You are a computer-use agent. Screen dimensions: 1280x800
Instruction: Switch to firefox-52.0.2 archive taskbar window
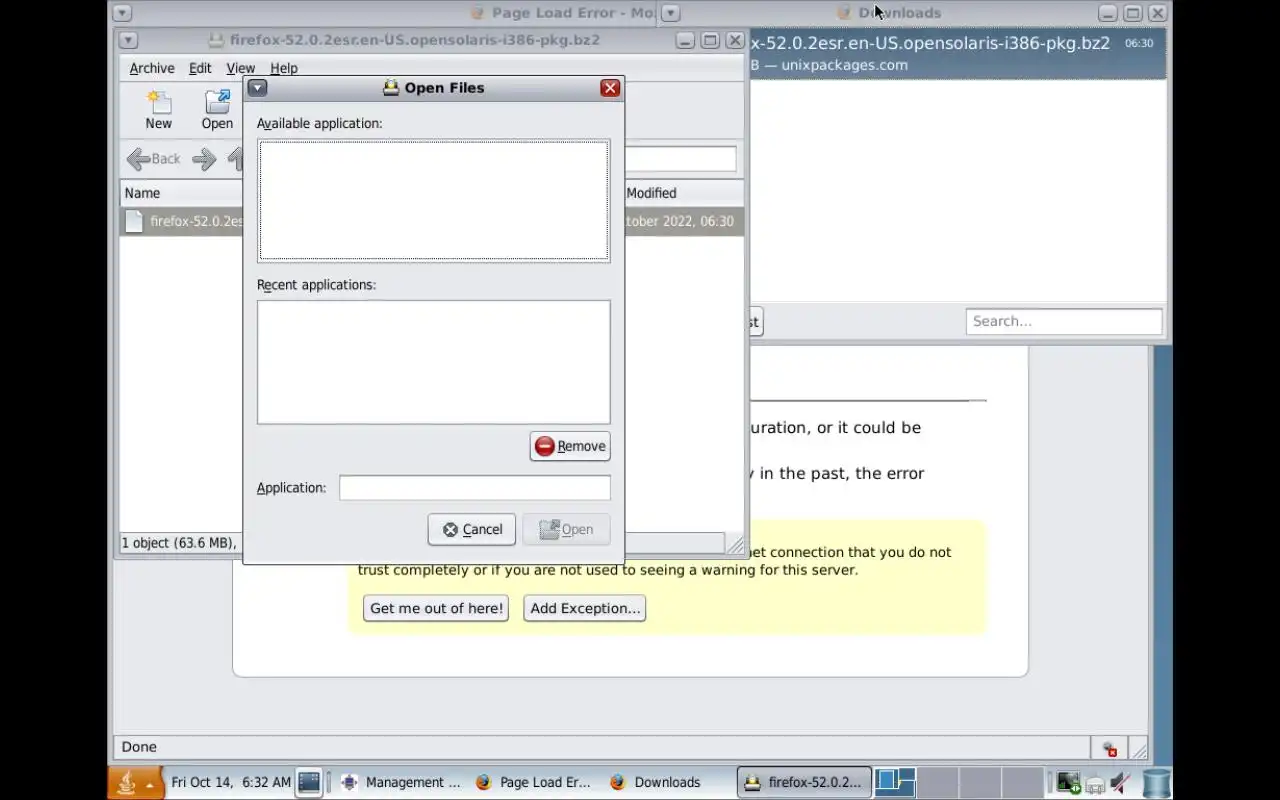[x=804, y=782]
